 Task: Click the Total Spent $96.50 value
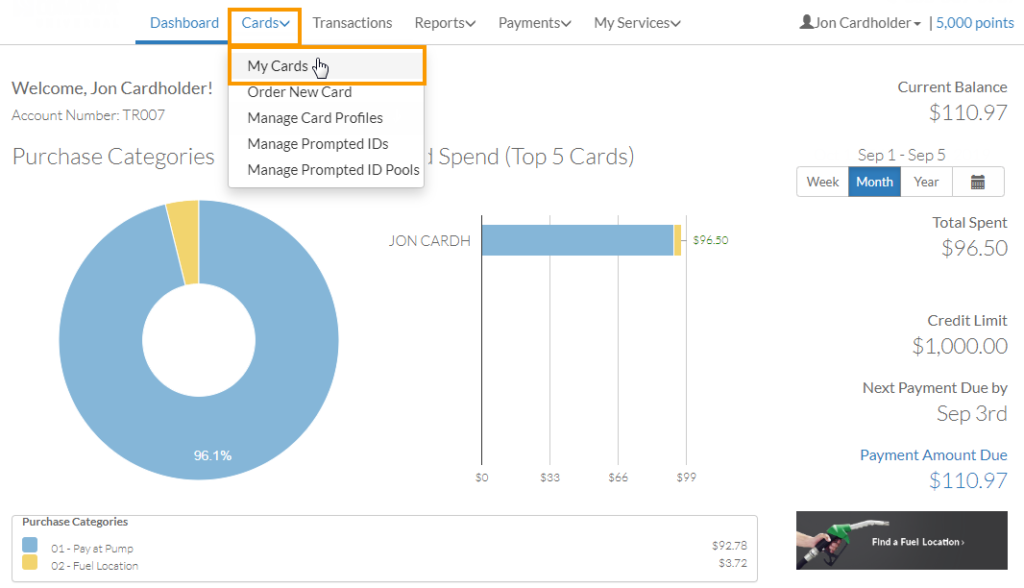974,248
